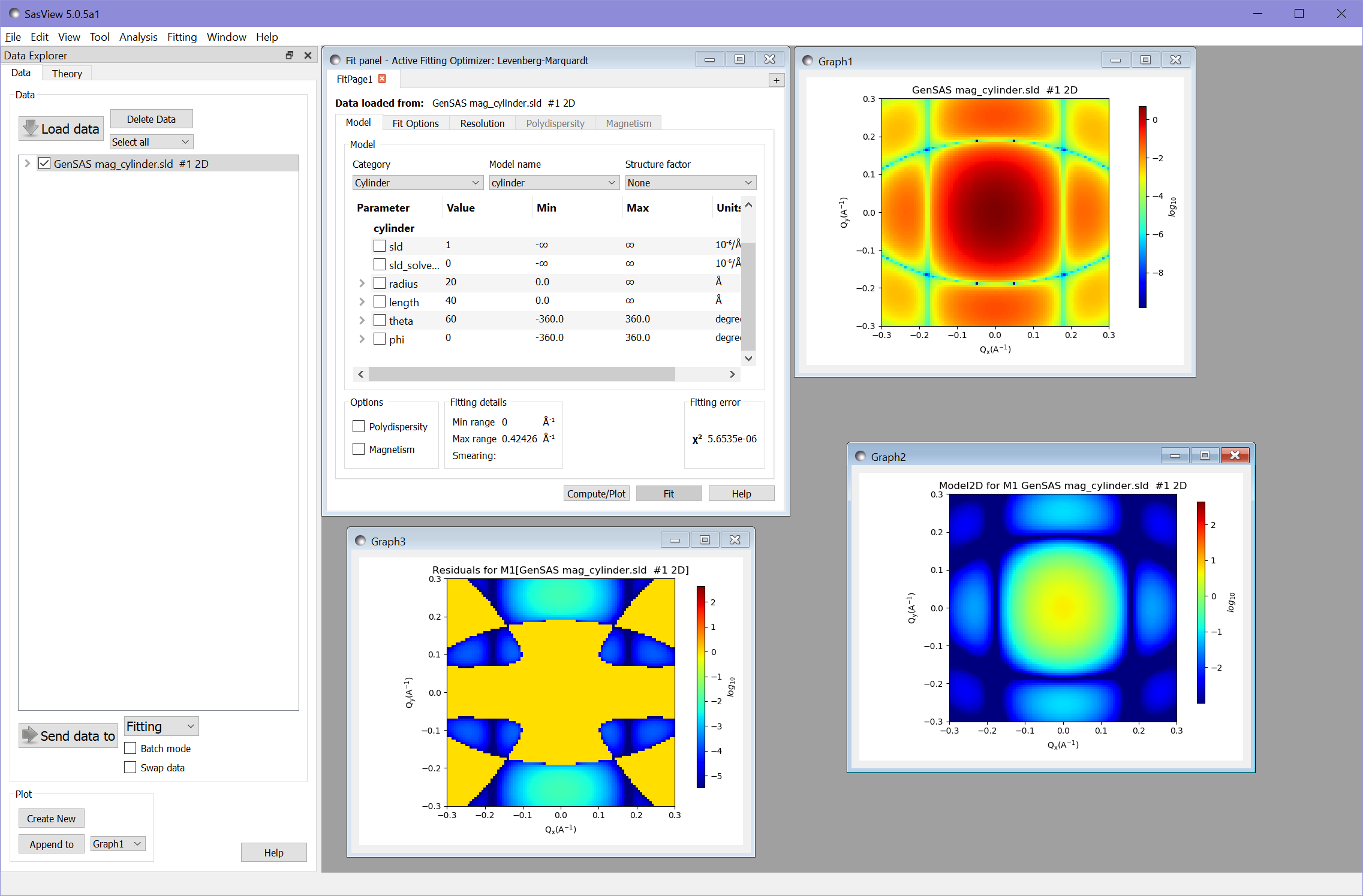Image resolution: width=1363 pixels, height=896 pixels.
Task: Click the Send data to arrow icon
Action: [29, 735]
